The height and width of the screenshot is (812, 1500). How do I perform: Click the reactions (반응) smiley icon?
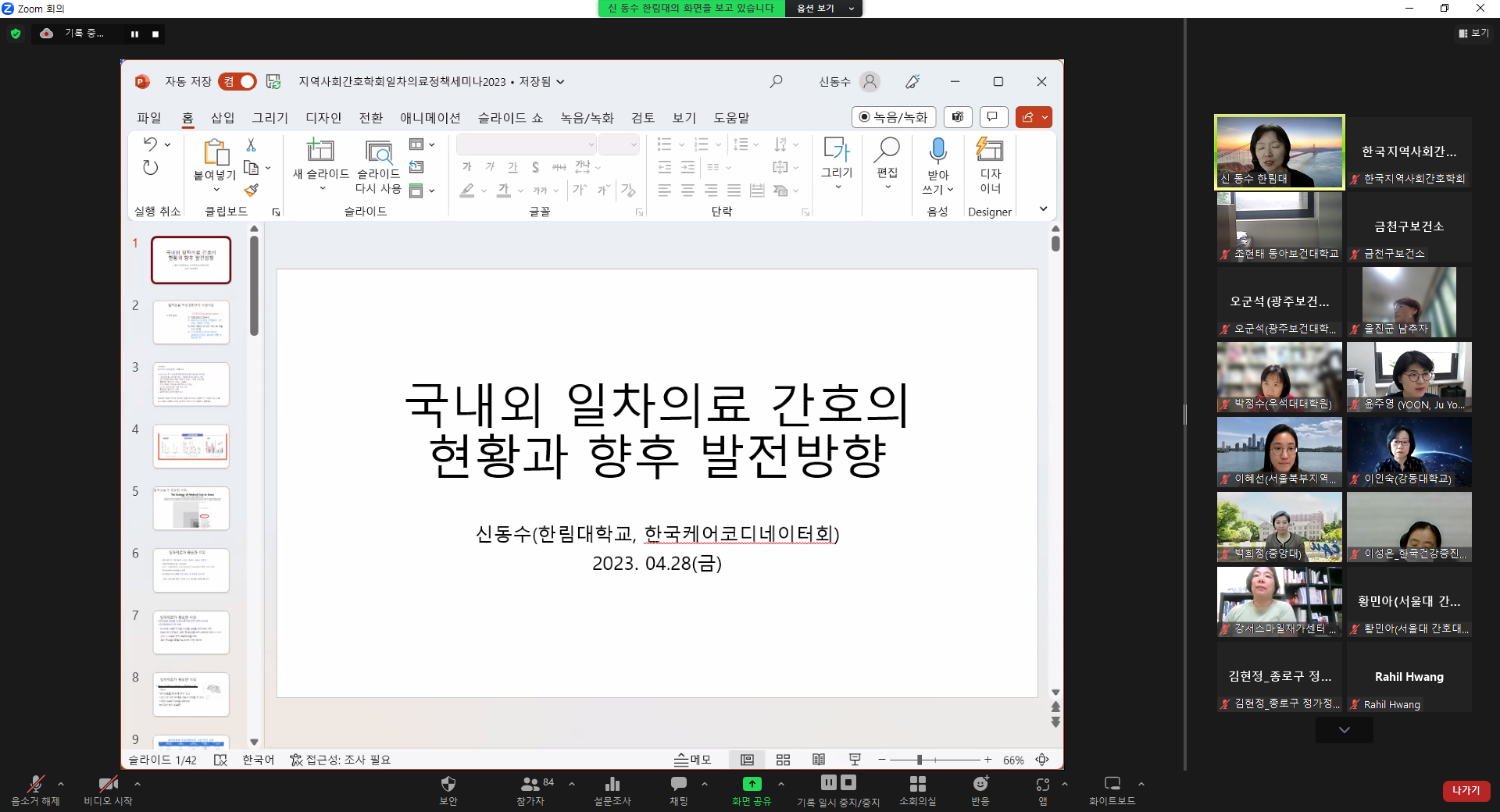point(980,784)
